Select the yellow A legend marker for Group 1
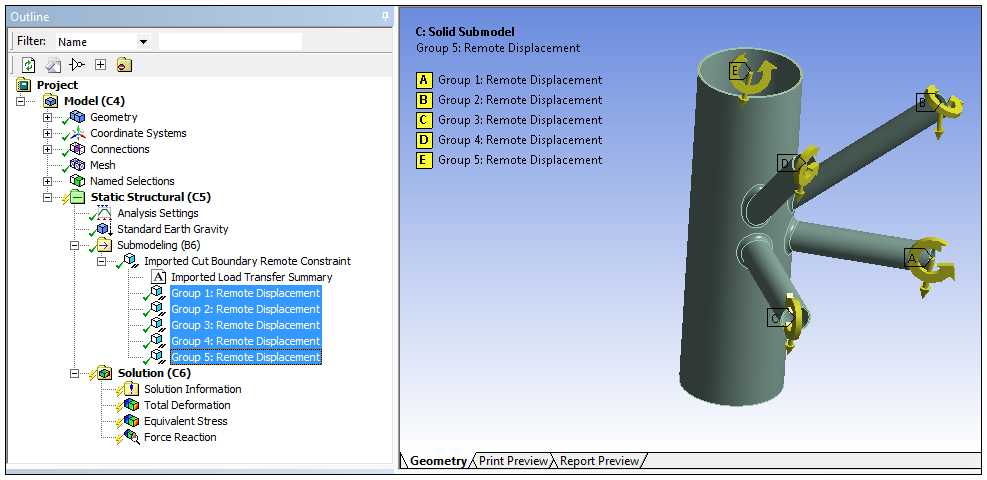The image size is (987, 480). pyautogui.click(x=424, y=80)
